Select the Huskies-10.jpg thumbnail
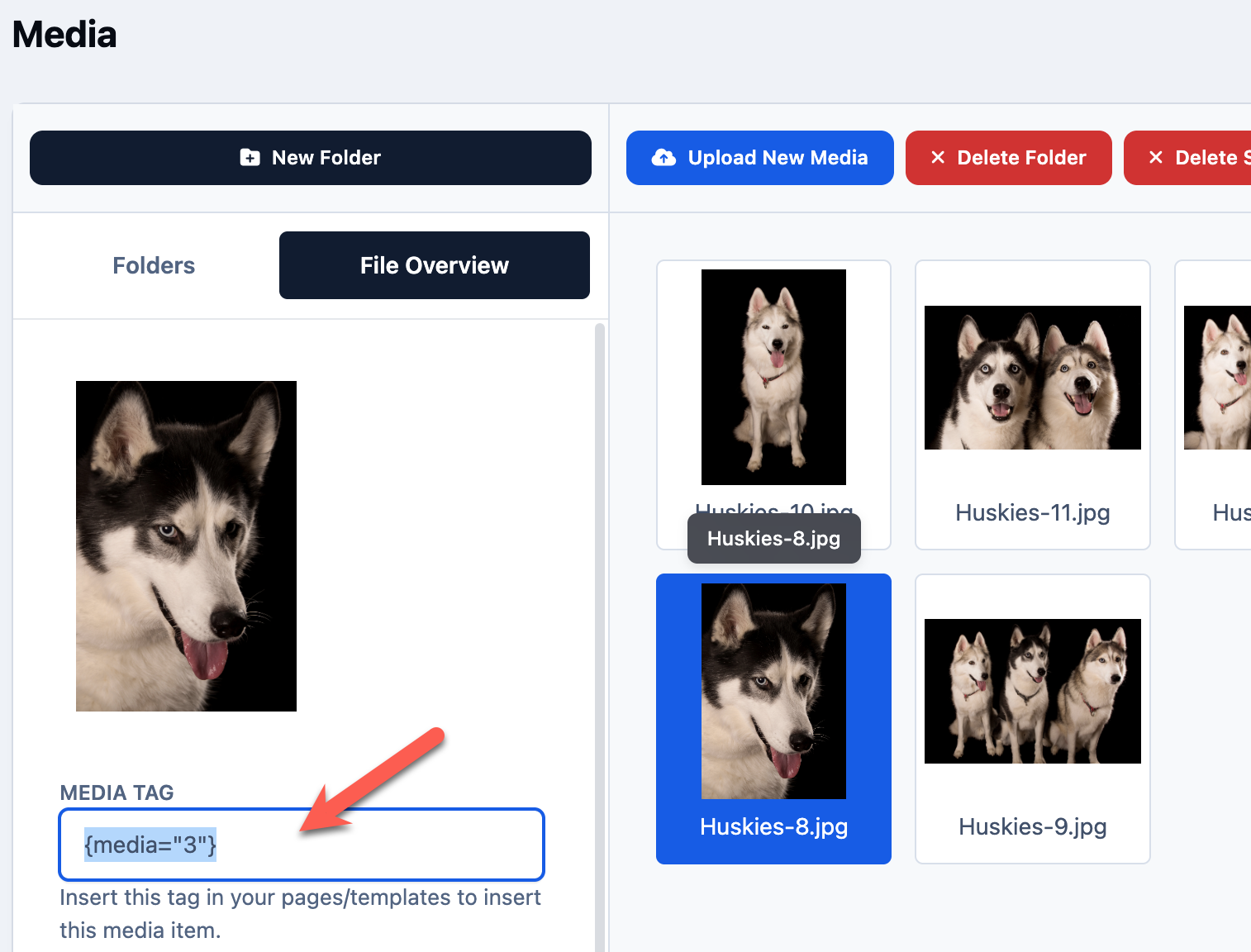 pos(773,377)
